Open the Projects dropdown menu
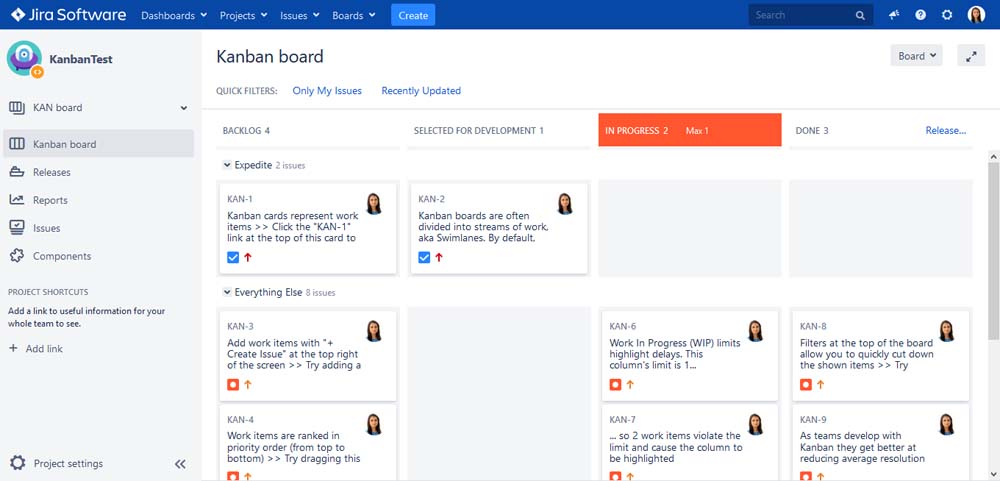Viewport: 1000px width, 481px height. [x=242, y=15]
